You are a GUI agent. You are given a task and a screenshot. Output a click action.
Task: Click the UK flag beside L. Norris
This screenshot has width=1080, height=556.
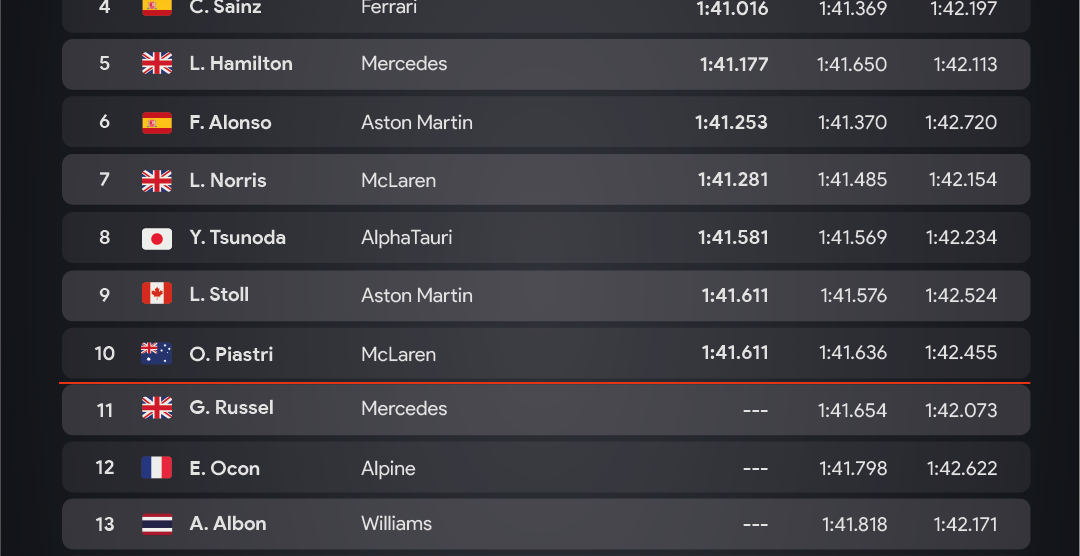pyautogui.click(x=157, y=181)
